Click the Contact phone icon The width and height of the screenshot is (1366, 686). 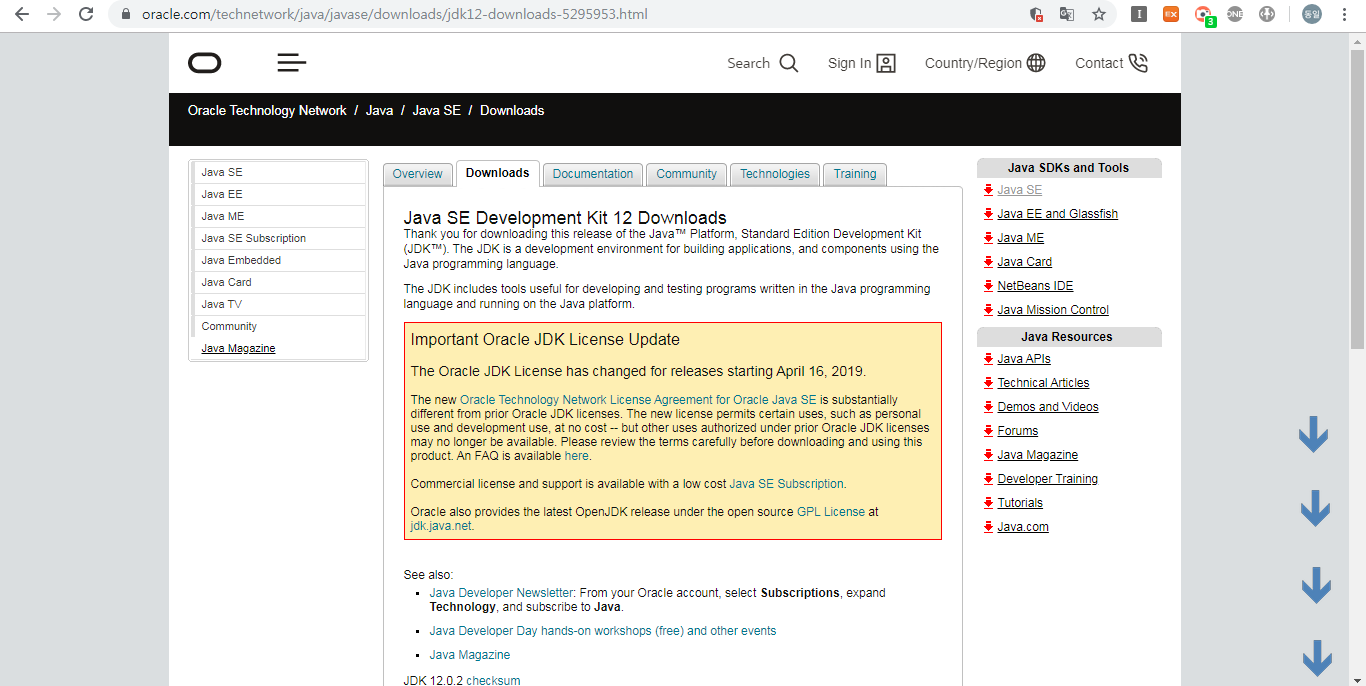pyautogui.click(x=1138, y=63)
